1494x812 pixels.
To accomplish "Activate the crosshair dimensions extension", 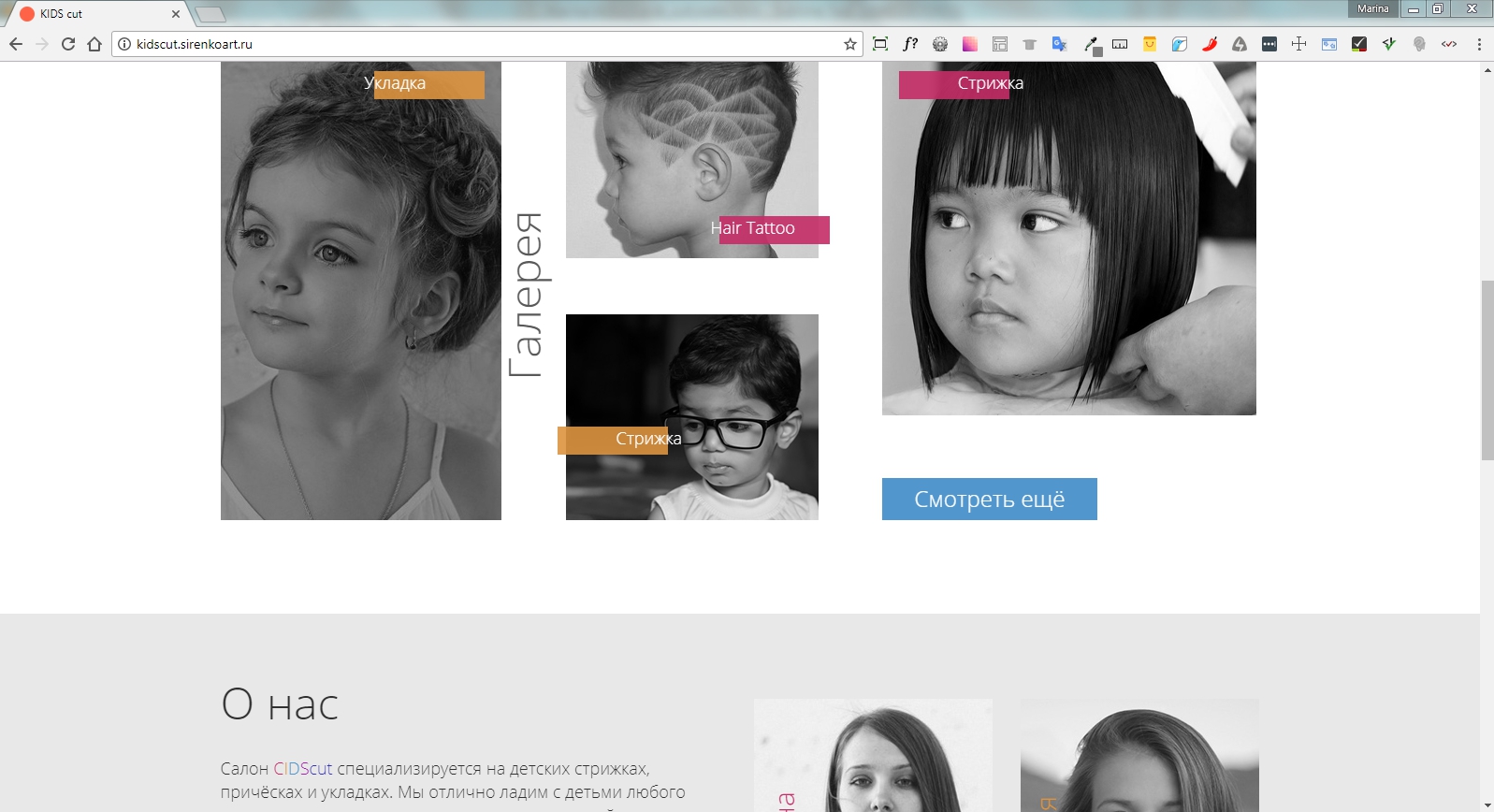I will coord(1299,44).
